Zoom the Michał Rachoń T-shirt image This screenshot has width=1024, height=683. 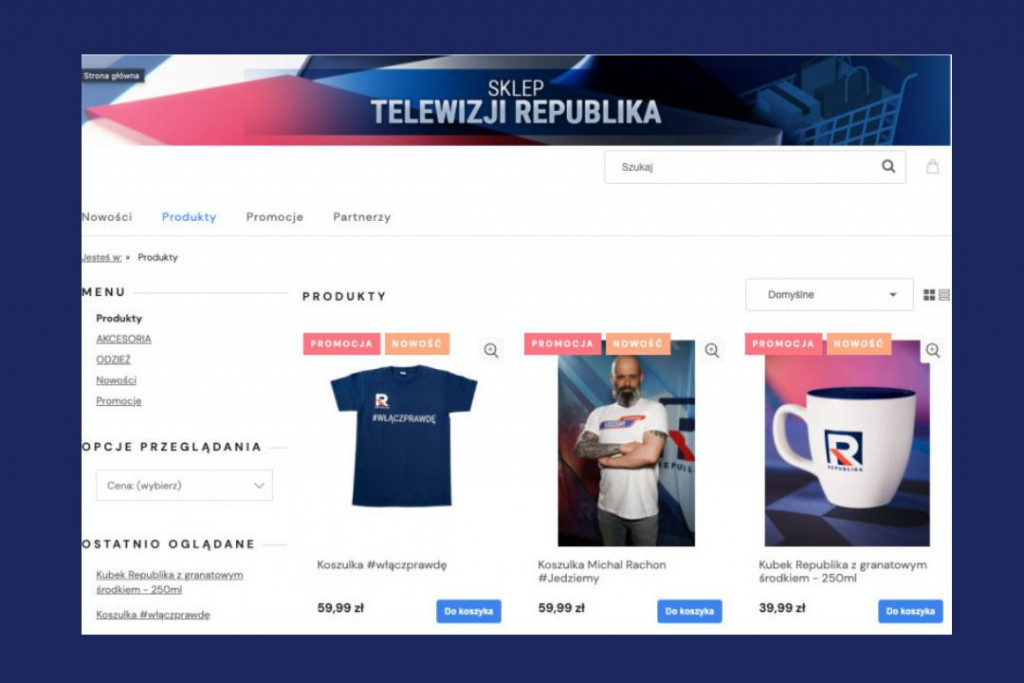click(x=712, y=351)
